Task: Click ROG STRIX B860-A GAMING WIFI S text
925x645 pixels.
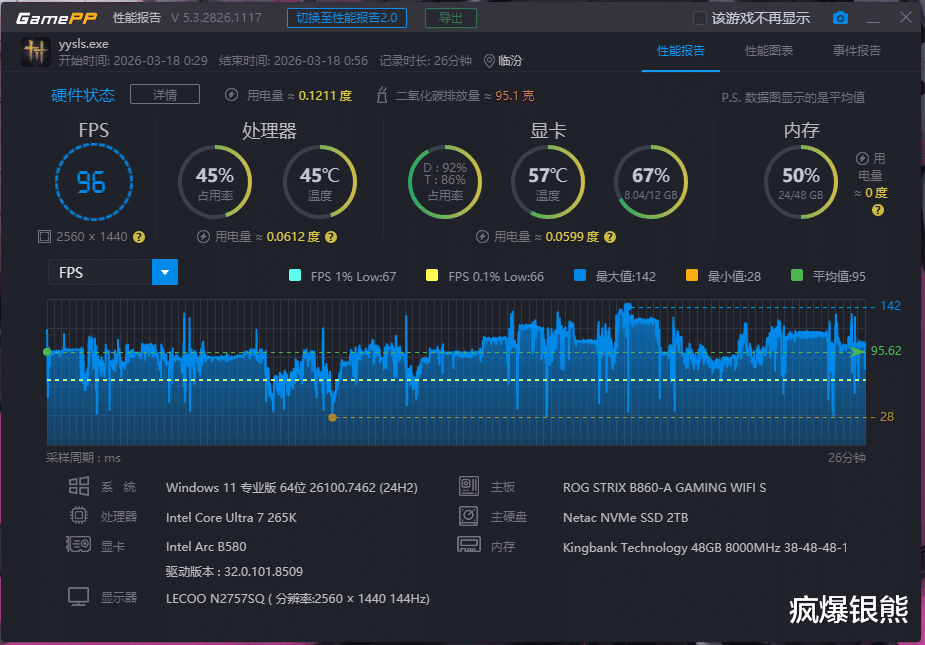Action: click(664, 487)
